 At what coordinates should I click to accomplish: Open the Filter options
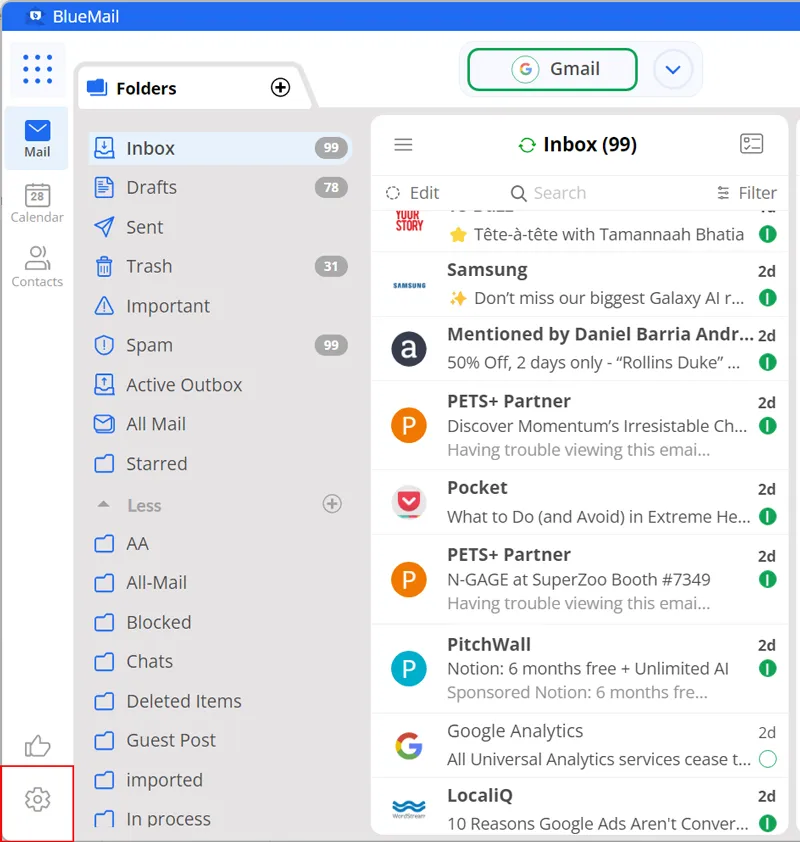747,193
